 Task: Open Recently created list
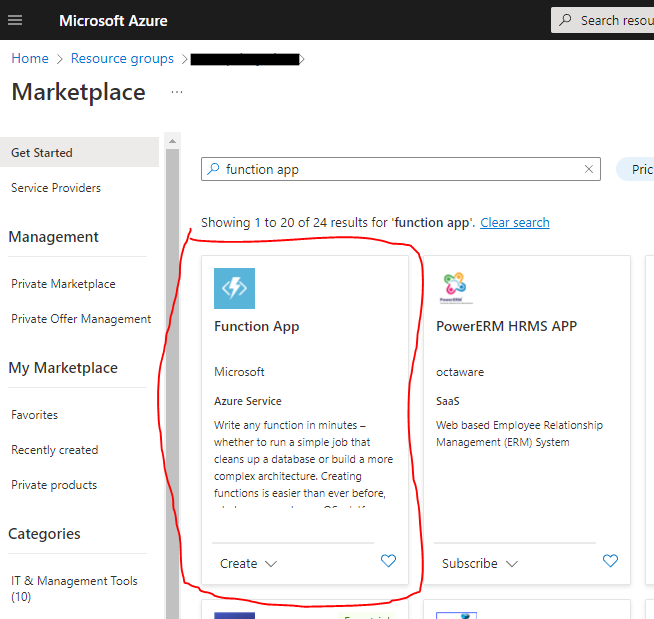(55, 450)
